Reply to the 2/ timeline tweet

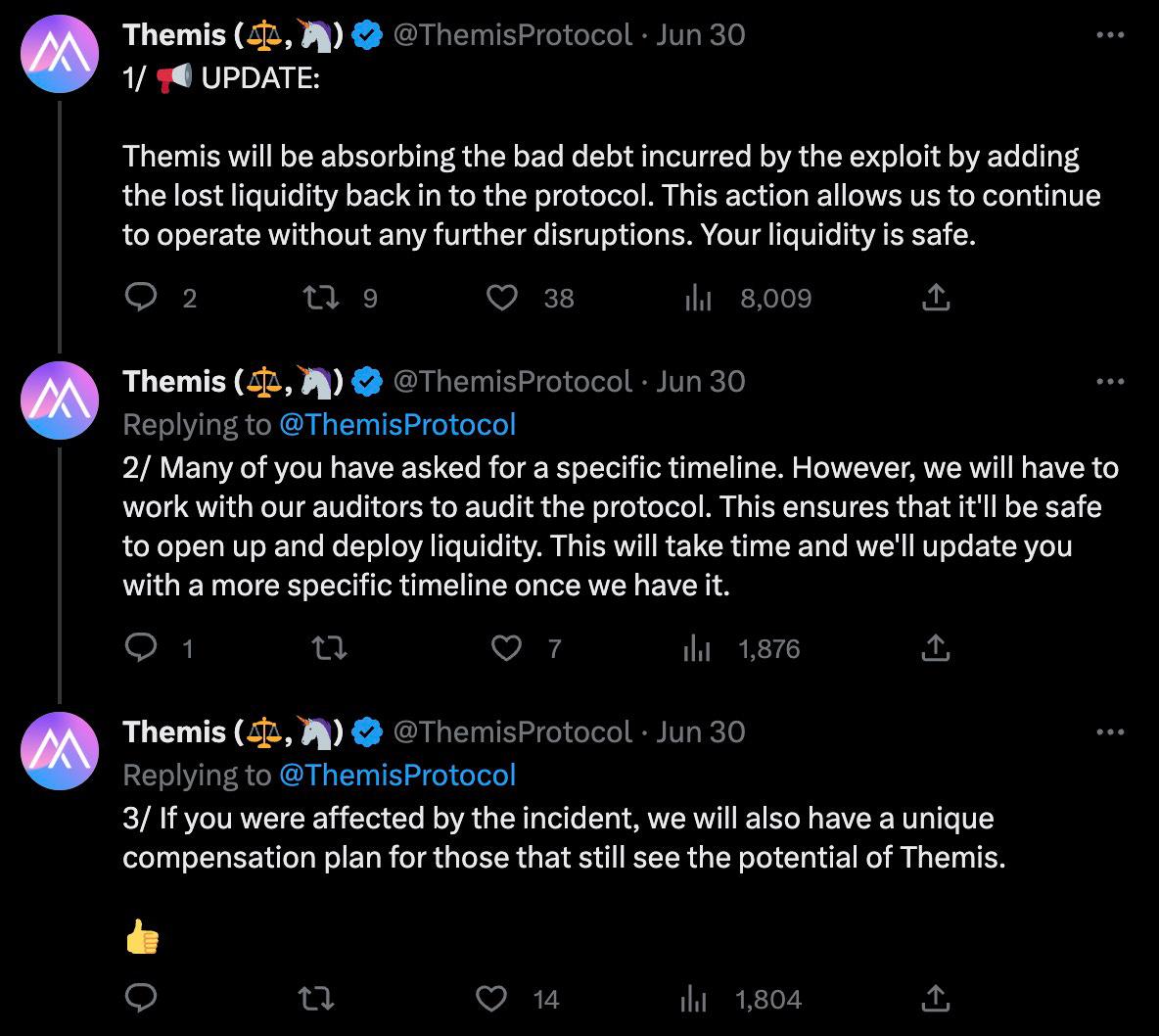(142, 648)
